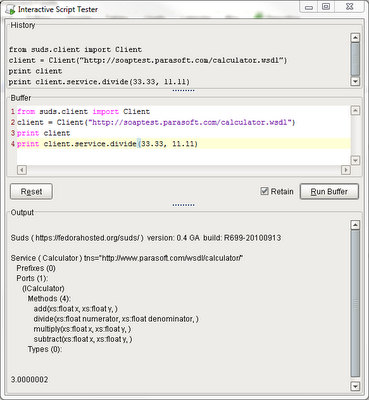This screenshot has width=369, height=400.
Task: Click the 'Methods (4):' output line
Action: (49, 299)
